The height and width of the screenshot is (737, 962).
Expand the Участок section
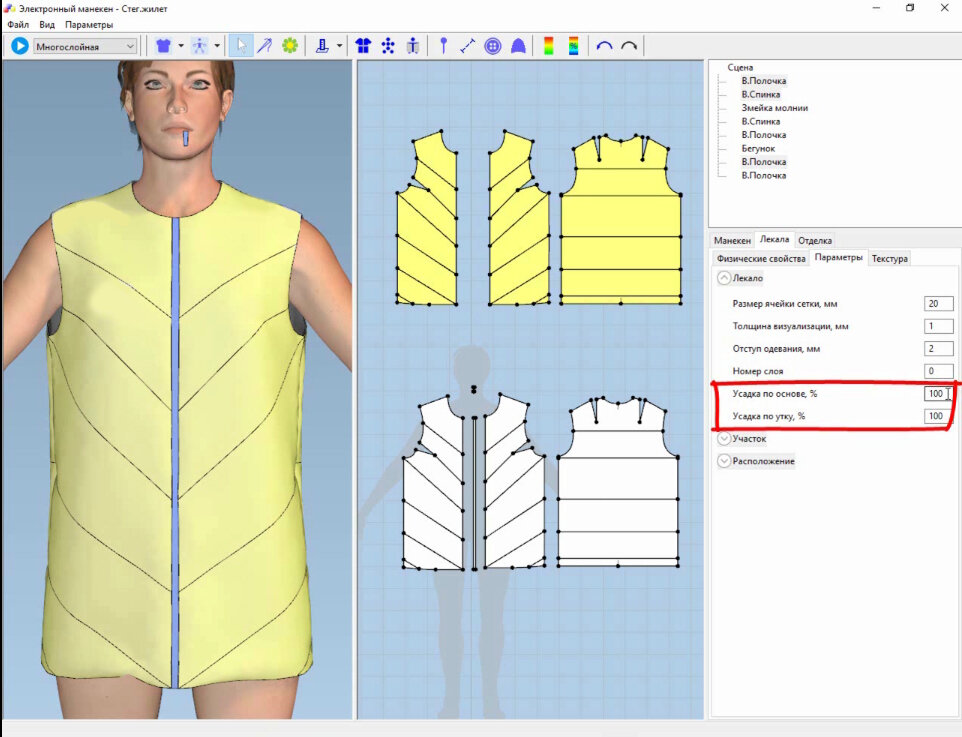pyautogui.click(x=724, y=439)
